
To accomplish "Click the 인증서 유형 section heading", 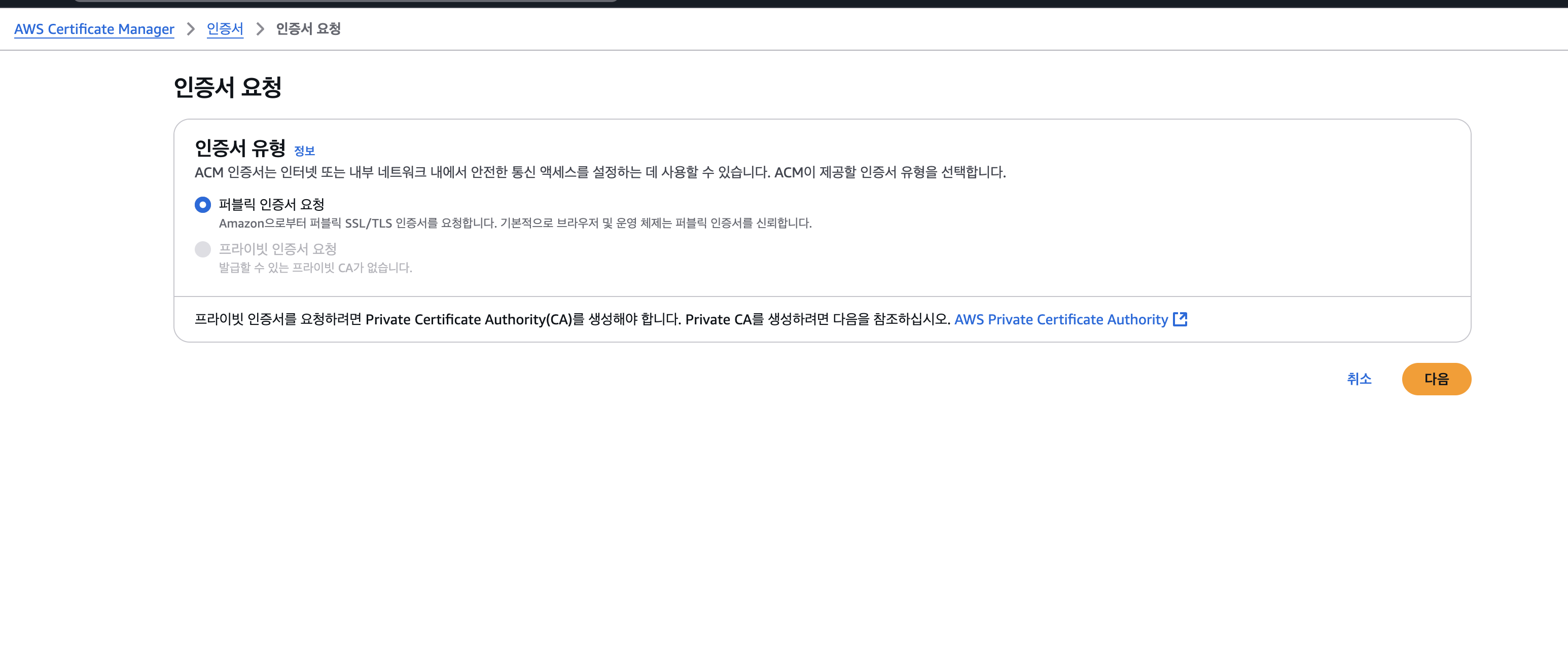I will (x=240, y=148).
